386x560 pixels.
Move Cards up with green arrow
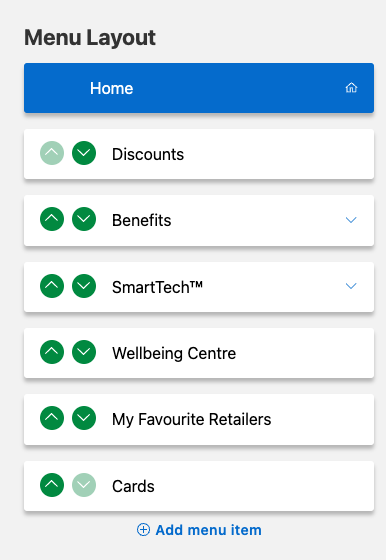tap(52, 485)
